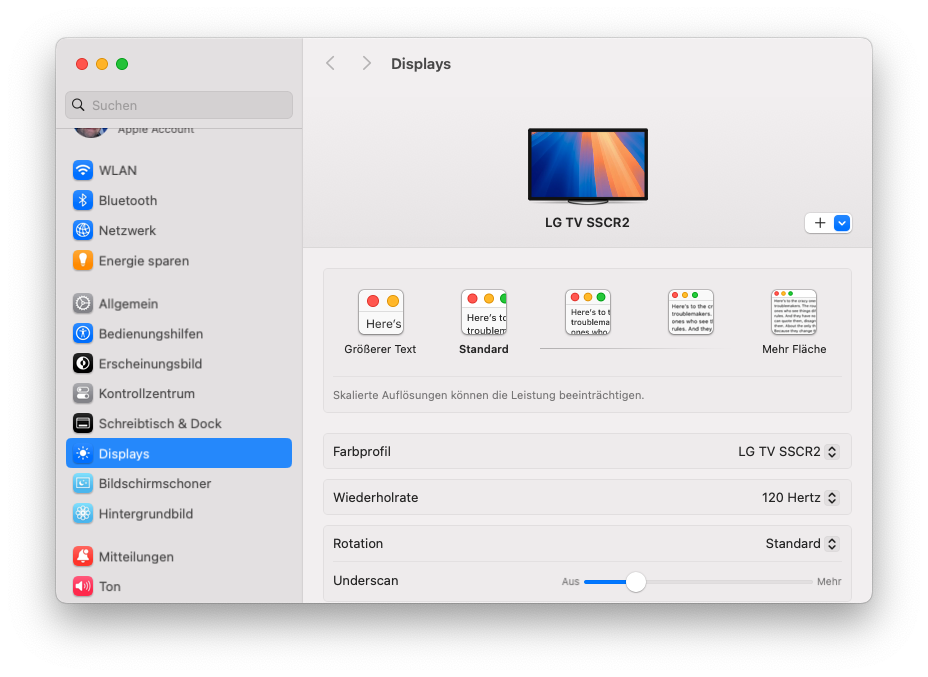Go forward with the right chevron

[x=366, y=63]
